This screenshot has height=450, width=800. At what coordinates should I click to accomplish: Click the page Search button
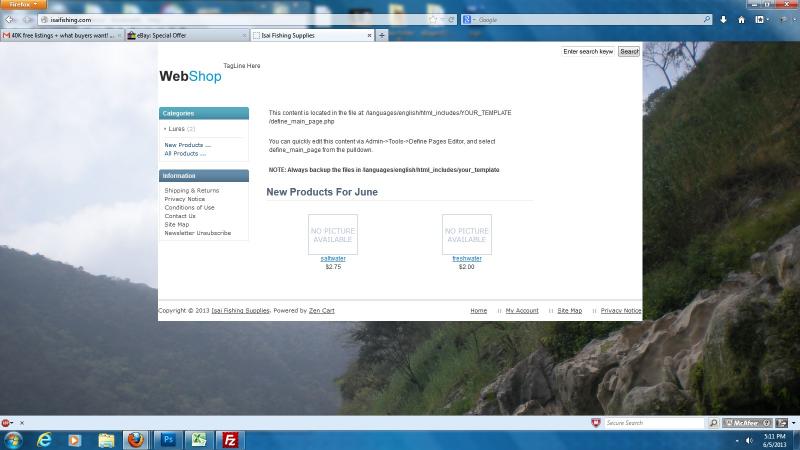(629, 52)
